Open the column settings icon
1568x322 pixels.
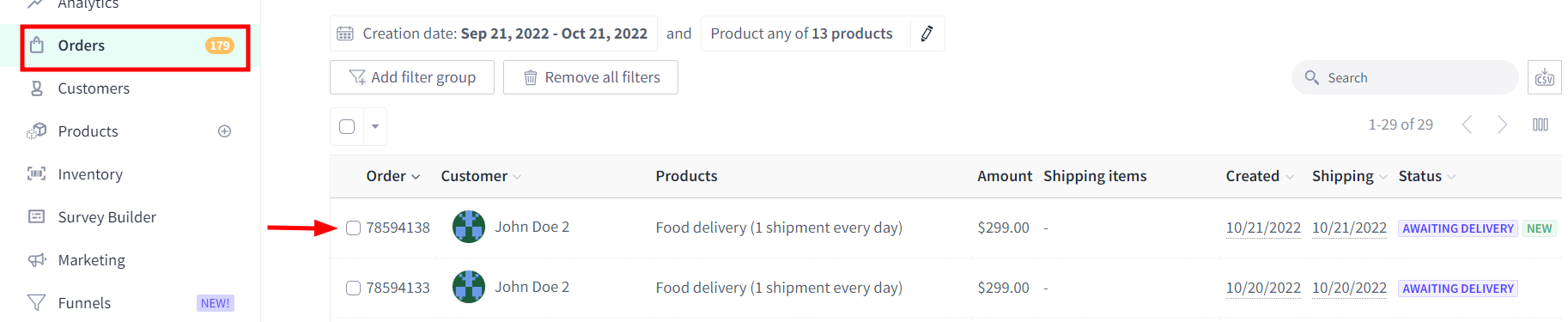click(x=1541, y=125)
